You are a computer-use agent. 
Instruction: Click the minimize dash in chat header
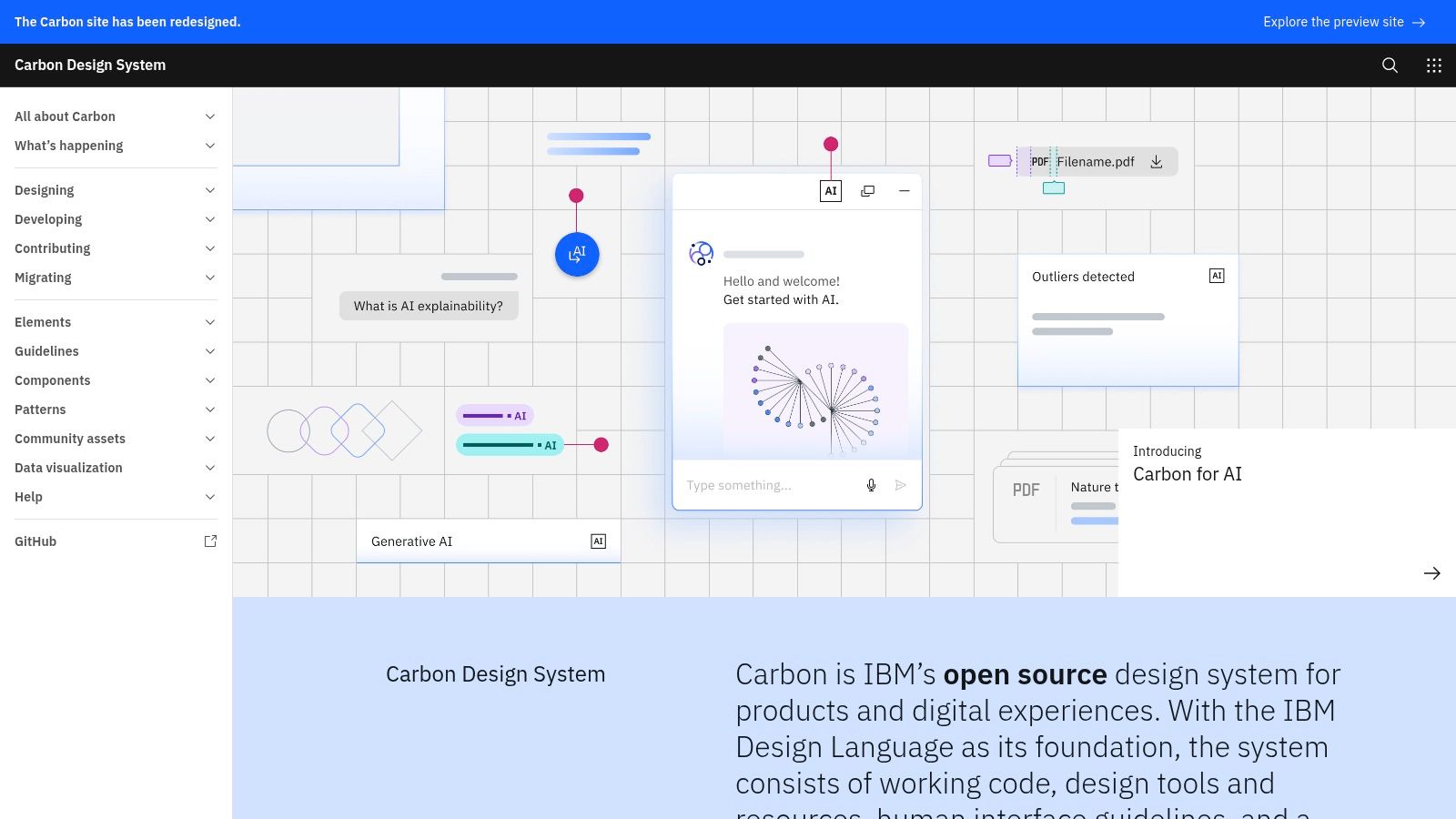(905, 191)
